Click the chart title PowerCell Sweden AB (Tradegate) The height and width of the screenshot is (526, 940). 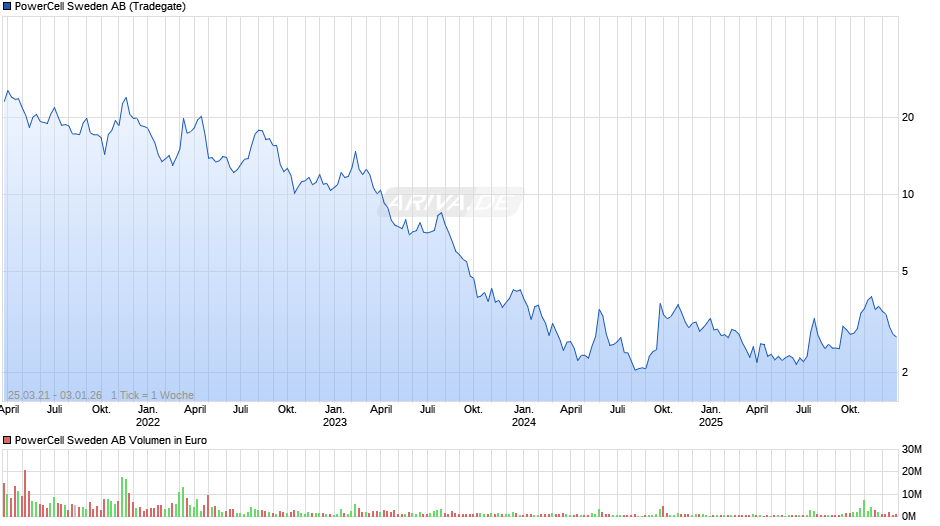tap(100, 7)
